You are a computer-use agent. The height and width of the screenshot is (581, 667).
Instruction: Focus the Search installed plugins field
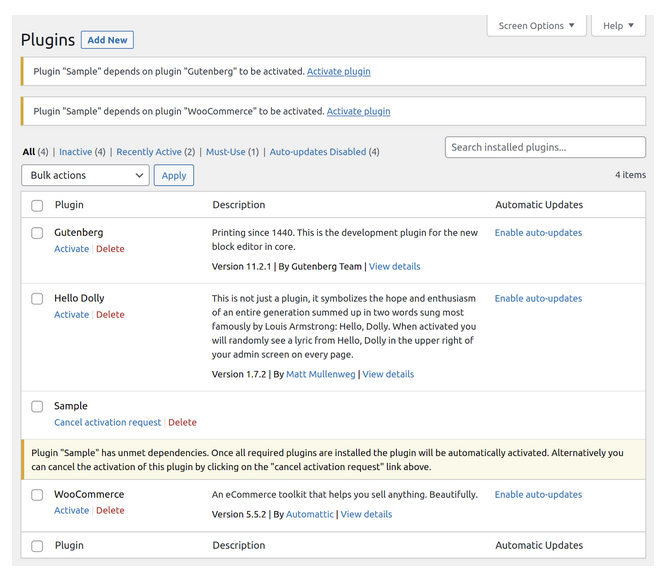(545, 147)
